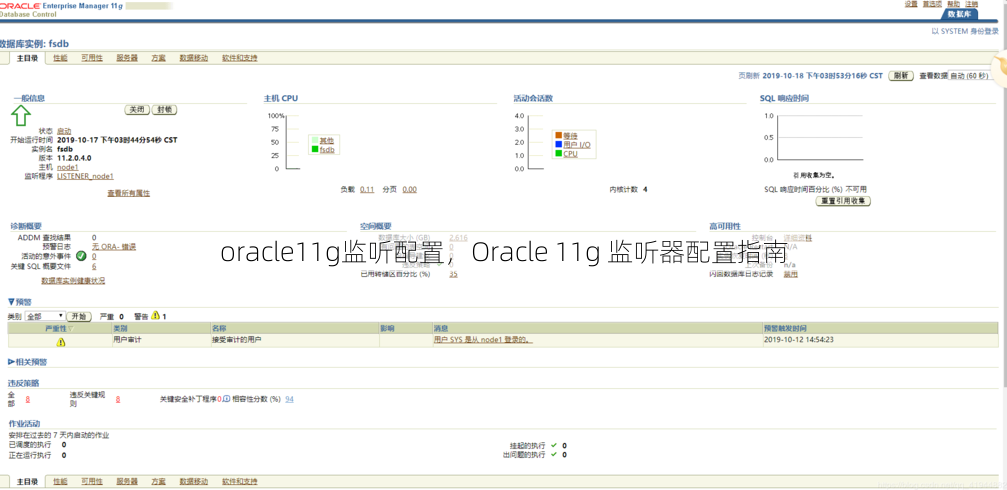Click the warning icon in the 用户审计 row
Screen dimensions: 1007x490
[60, 342]
